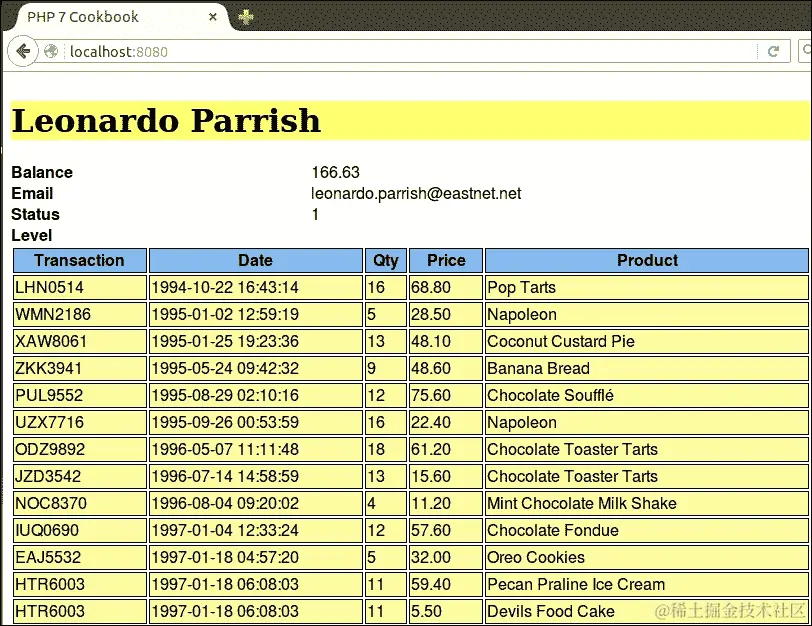Select transaction cell XAW8061
This screenshot has width=812, height=626.
click(80, 341)
